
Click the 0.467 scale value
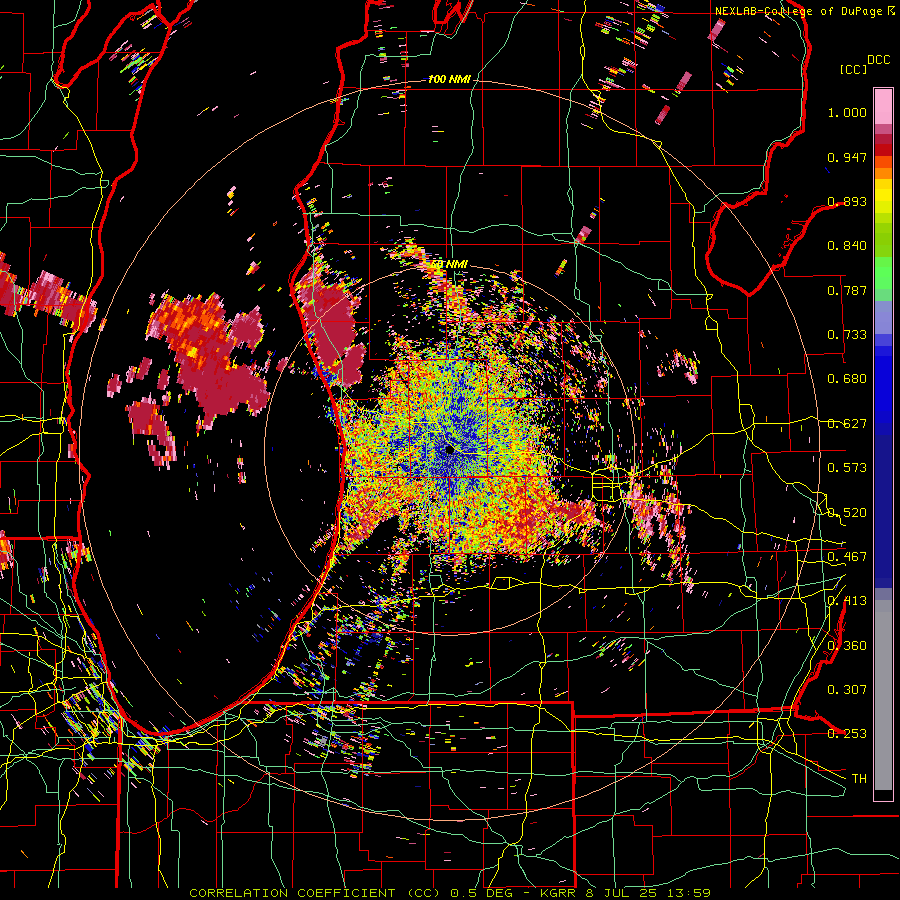point(847,557)
